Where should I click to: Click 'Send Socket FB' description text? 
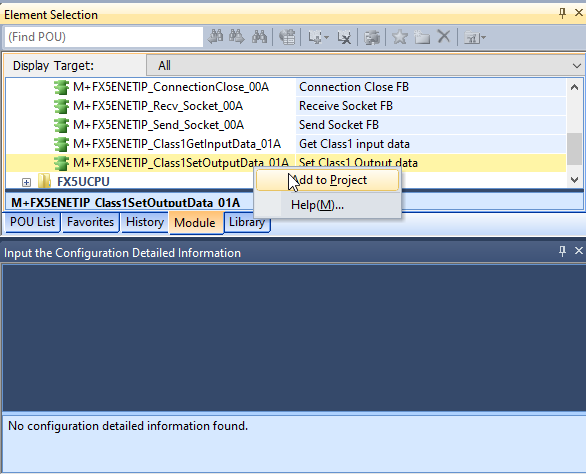tap(339, 125)
